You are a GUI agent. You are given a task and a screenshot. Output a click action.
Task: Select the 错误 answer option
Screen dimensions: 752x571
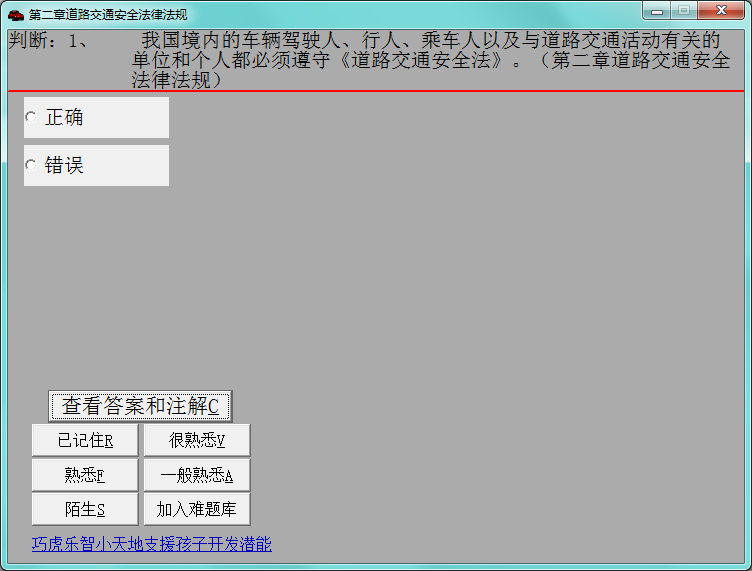[96, 165]
